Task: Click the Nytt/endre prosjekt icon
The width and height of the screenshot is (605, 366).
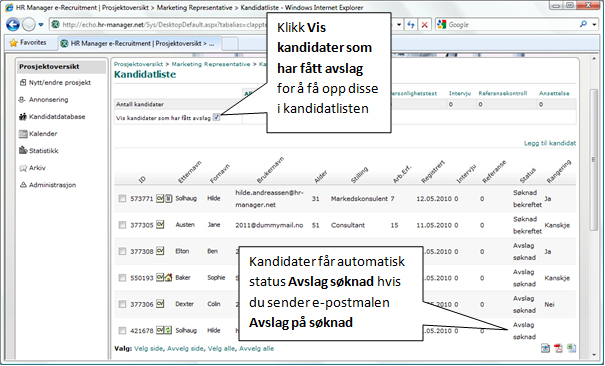Action: (x=23, y=82)
